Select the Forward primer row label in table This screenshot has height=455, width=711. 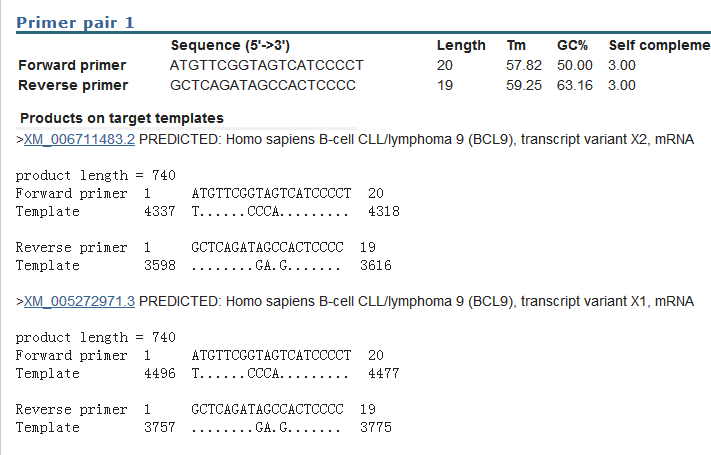[72, 65]
